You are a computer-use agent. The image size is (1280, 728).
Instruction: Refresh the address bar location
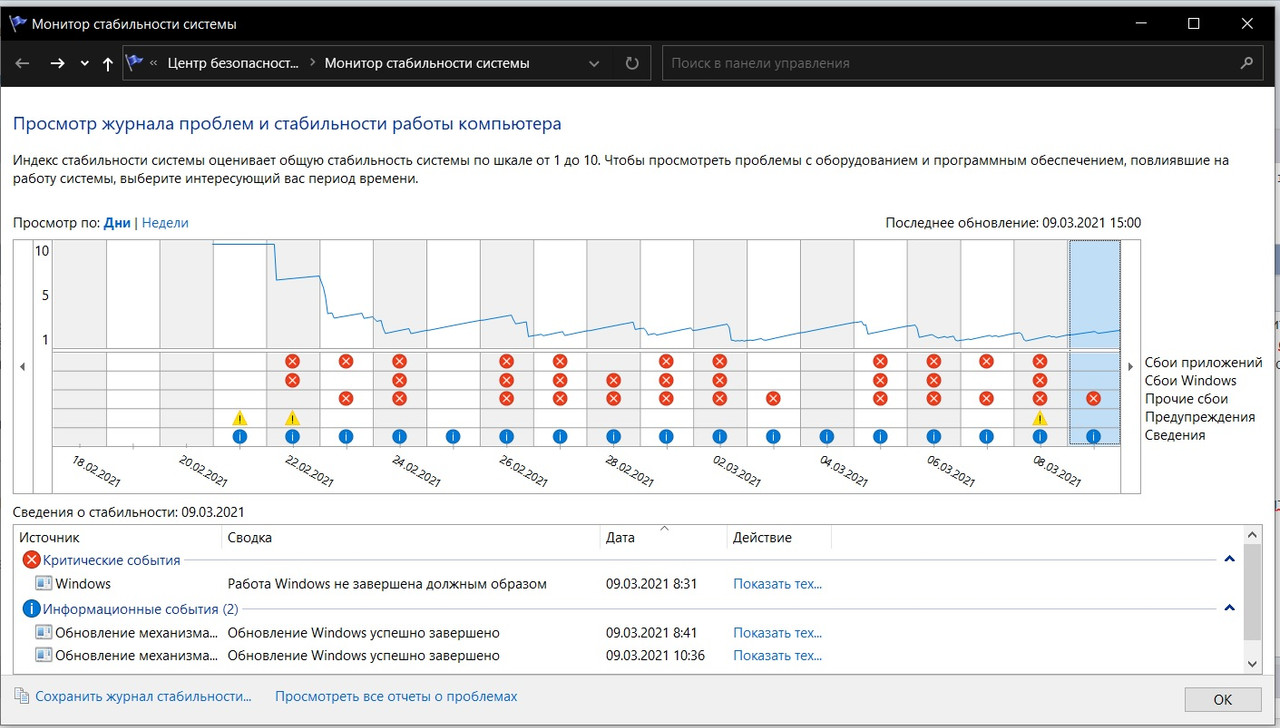[x=632, y=63]
